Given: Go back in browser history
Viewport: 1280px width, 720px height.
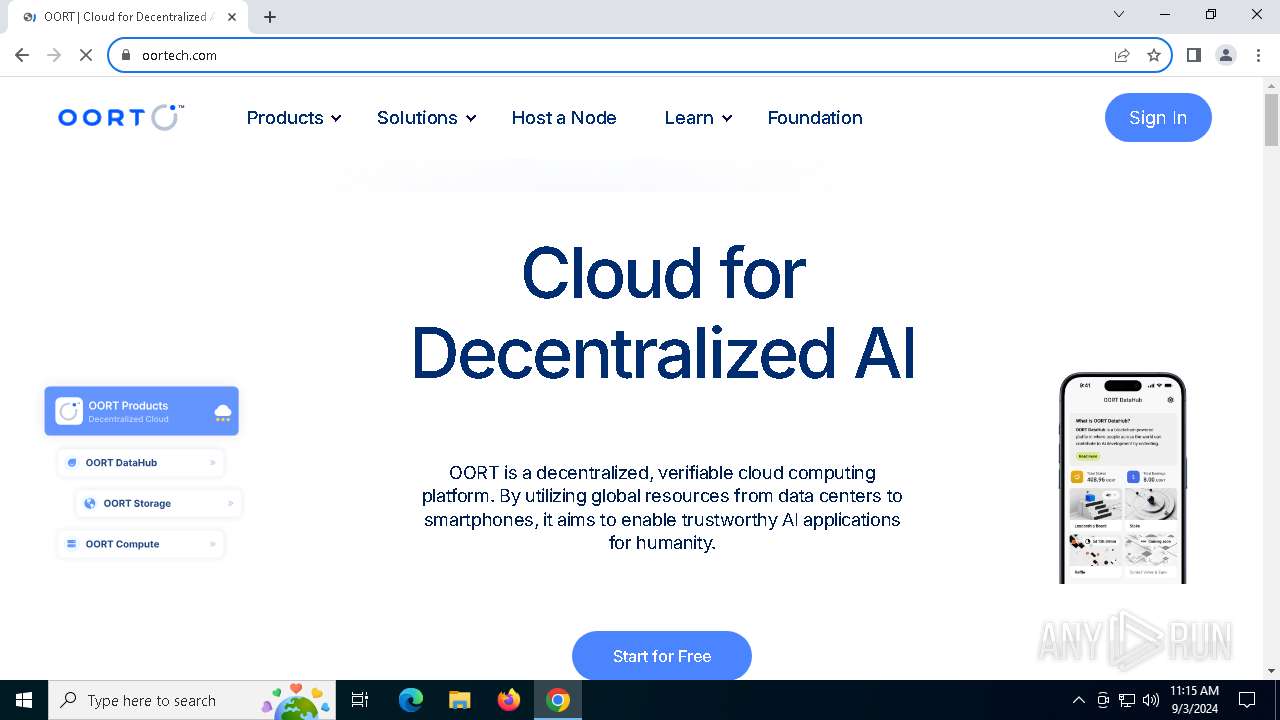Looking at the screenshot, I should [x=22, y=55].
